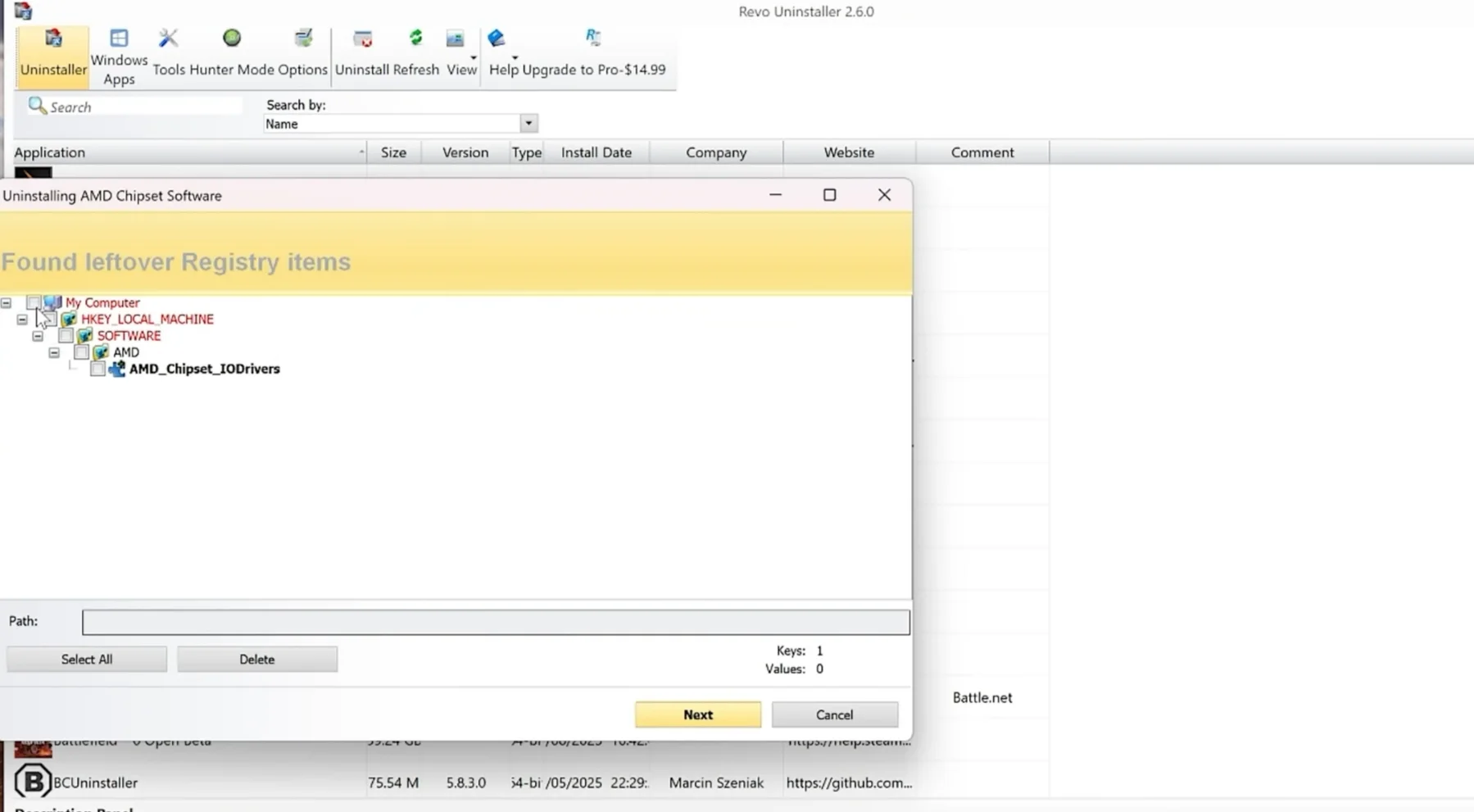Collapse the AMD tree node
1474x812 pixels.
point(54,352)
